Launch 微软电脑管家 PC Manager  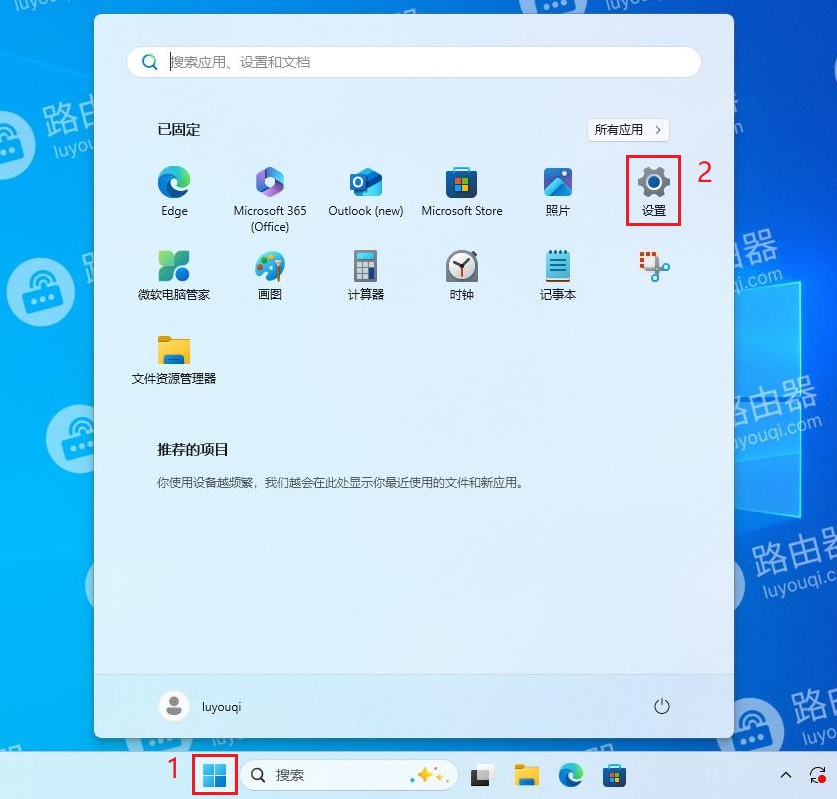pyautogui.click(x=174, y=275)
